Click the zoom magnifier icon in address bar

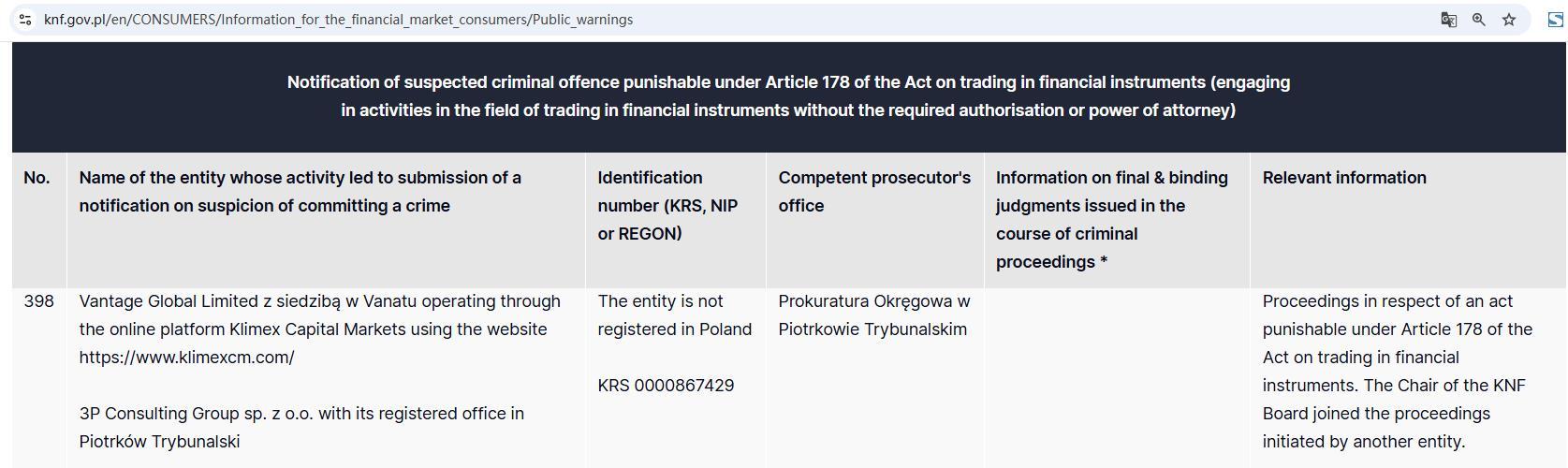(1479, 20)
